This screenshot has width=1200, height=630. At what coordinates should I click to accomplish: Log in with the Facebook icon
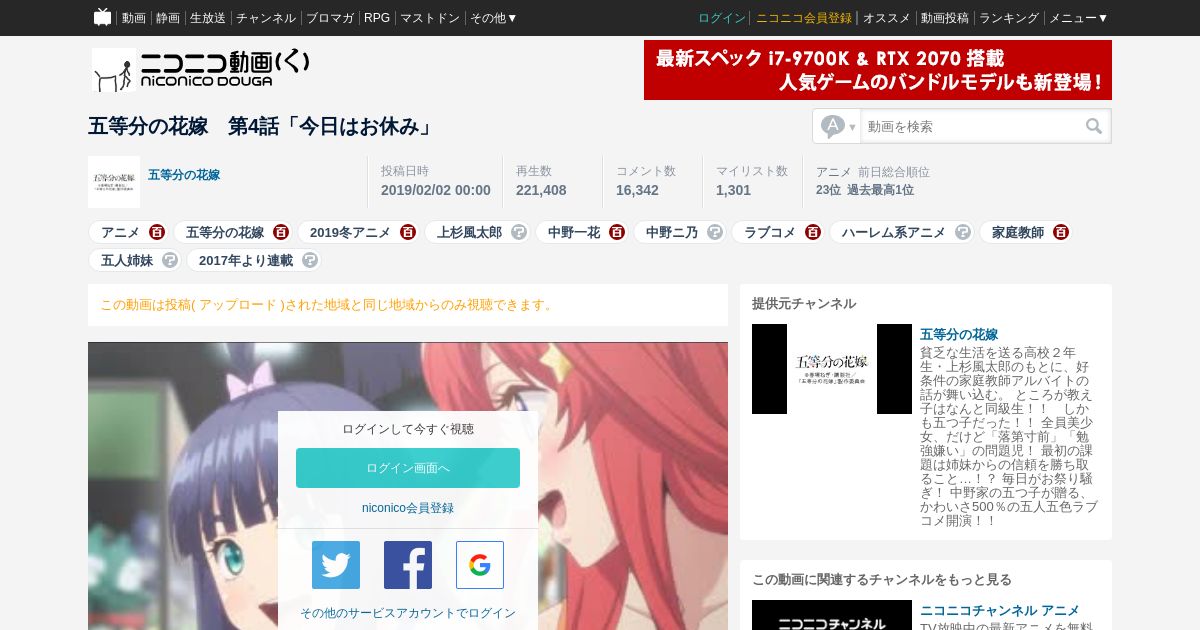pos(408,565)
